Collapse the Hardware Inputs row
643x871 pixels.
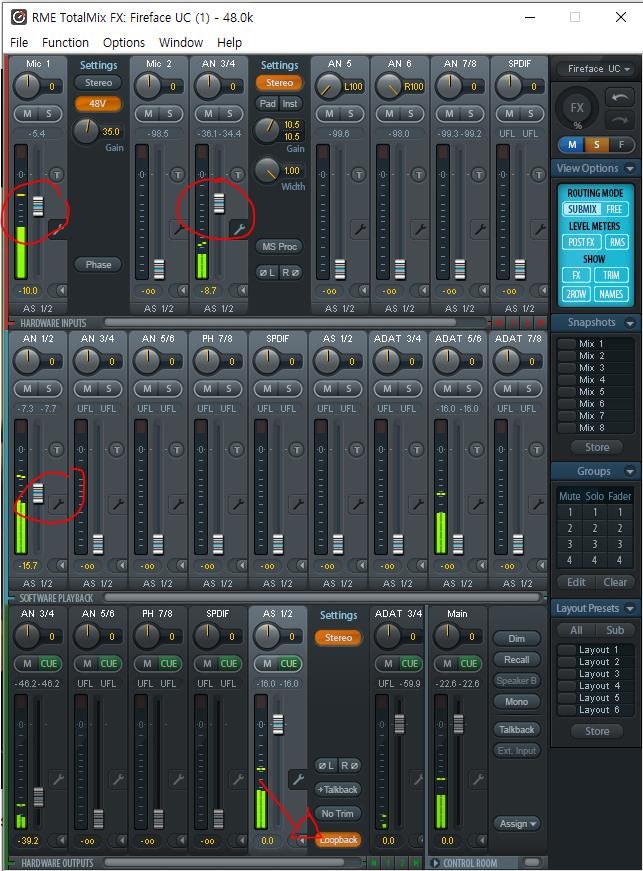click(12, 323)
